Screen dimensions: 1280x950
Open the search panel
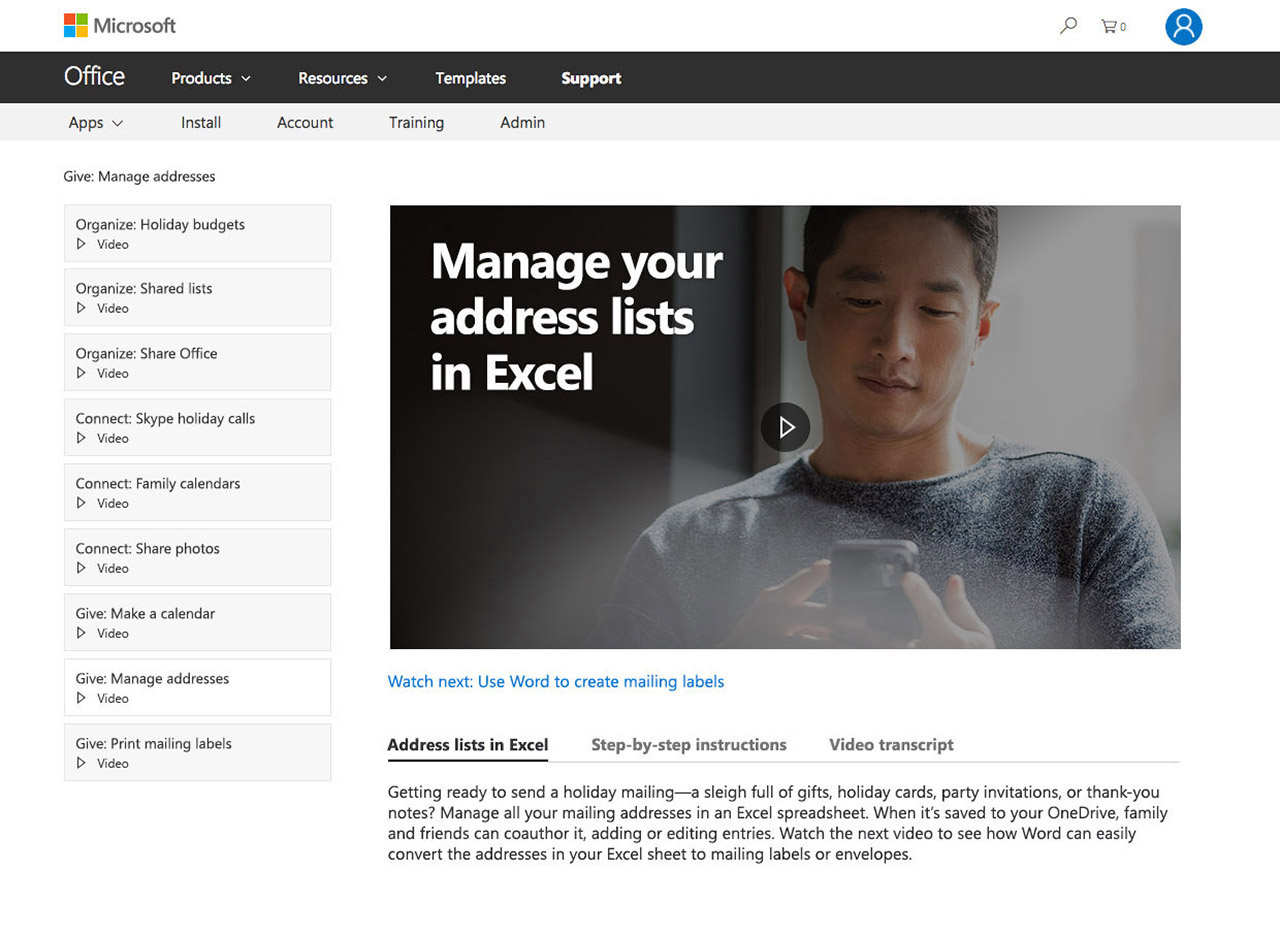pos(1067,26)
